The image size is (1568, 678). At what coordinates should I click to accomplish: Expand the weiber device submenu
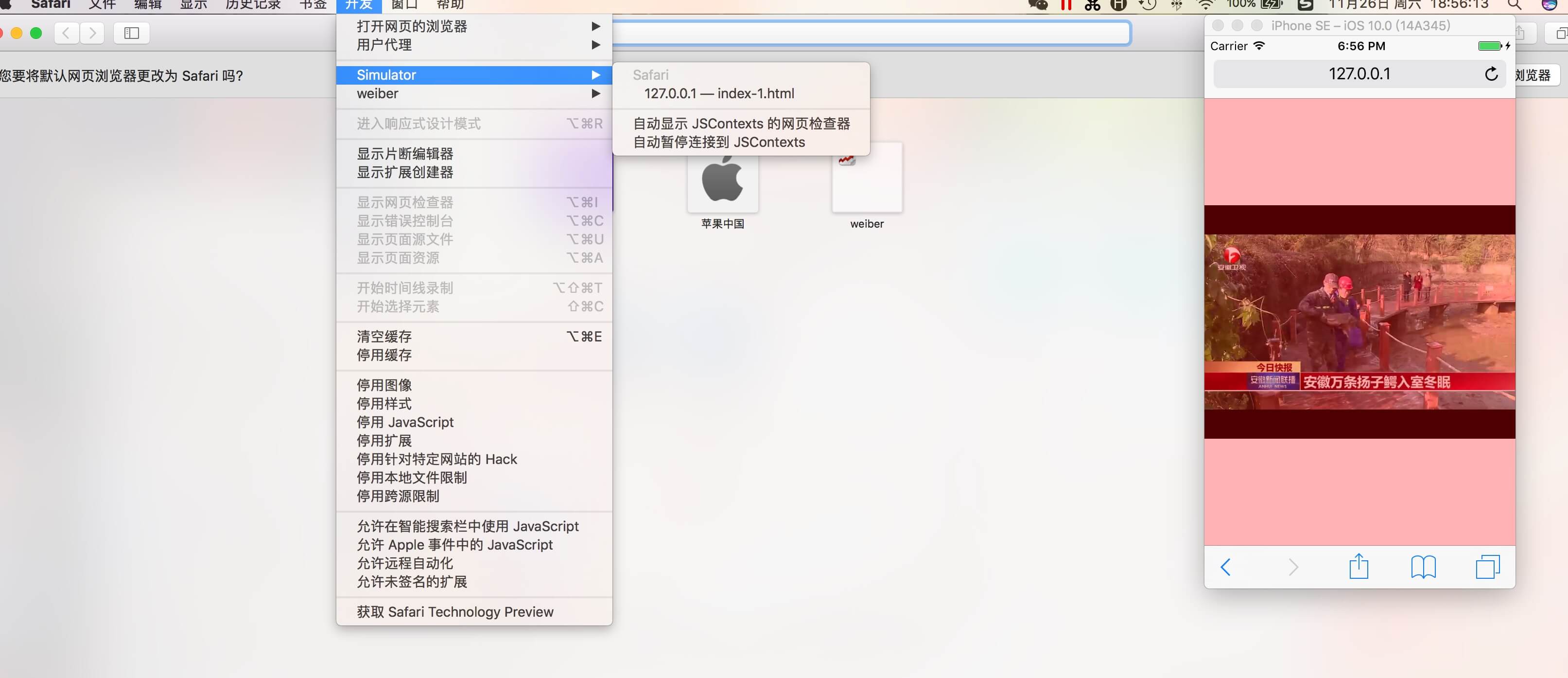[x=474, y=93]
